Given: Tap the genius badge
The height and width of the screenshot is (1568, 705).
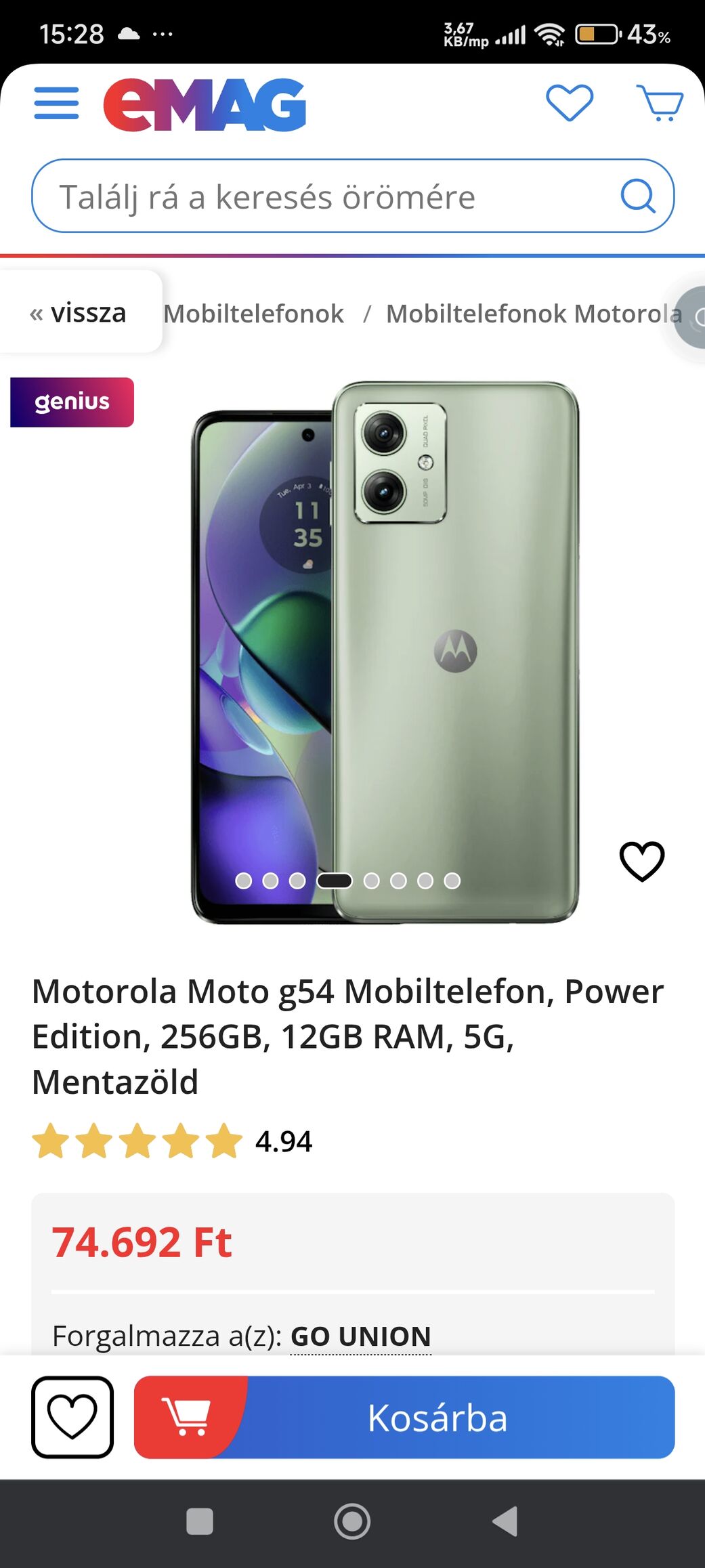Looking at the screenshot, I should (72, 402).
